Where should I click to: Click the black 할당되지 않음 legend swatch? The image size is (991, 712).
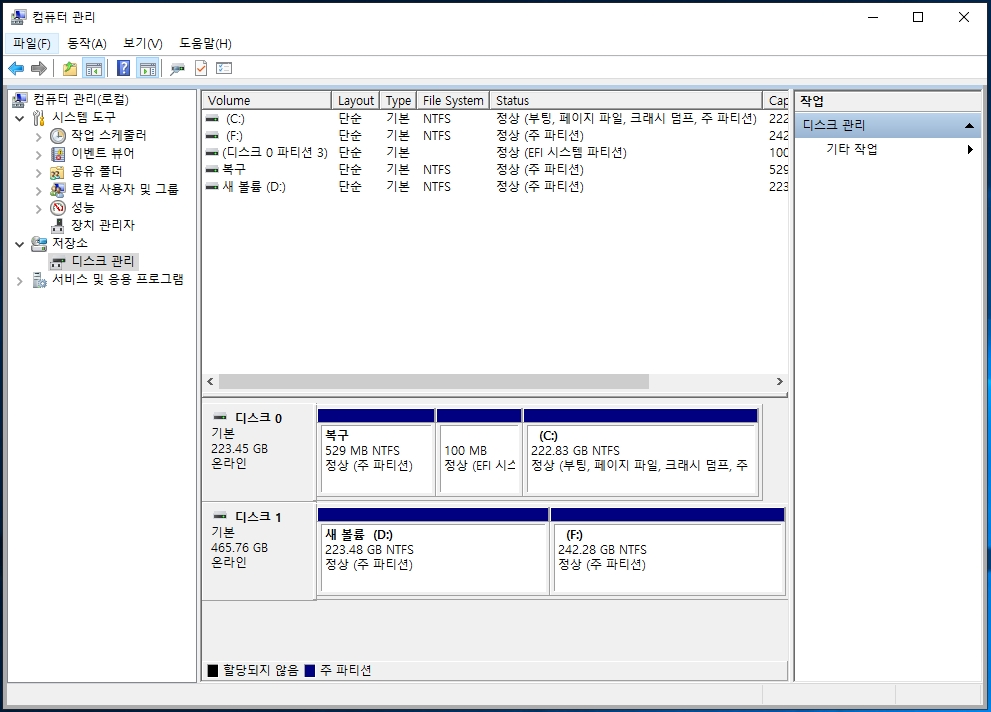click(213, 671)
